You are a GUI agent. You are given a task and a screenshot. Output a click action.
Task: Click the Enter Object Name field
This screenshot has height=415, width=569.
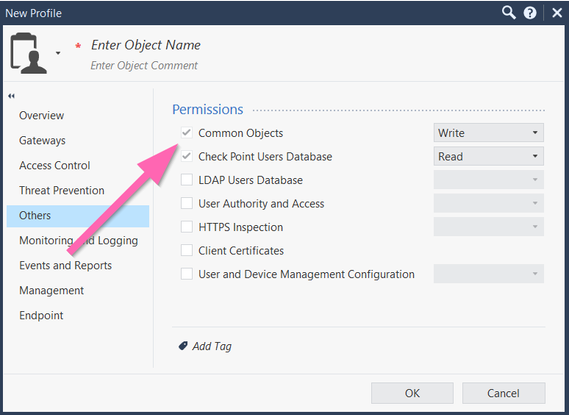(x=146, y=45)
